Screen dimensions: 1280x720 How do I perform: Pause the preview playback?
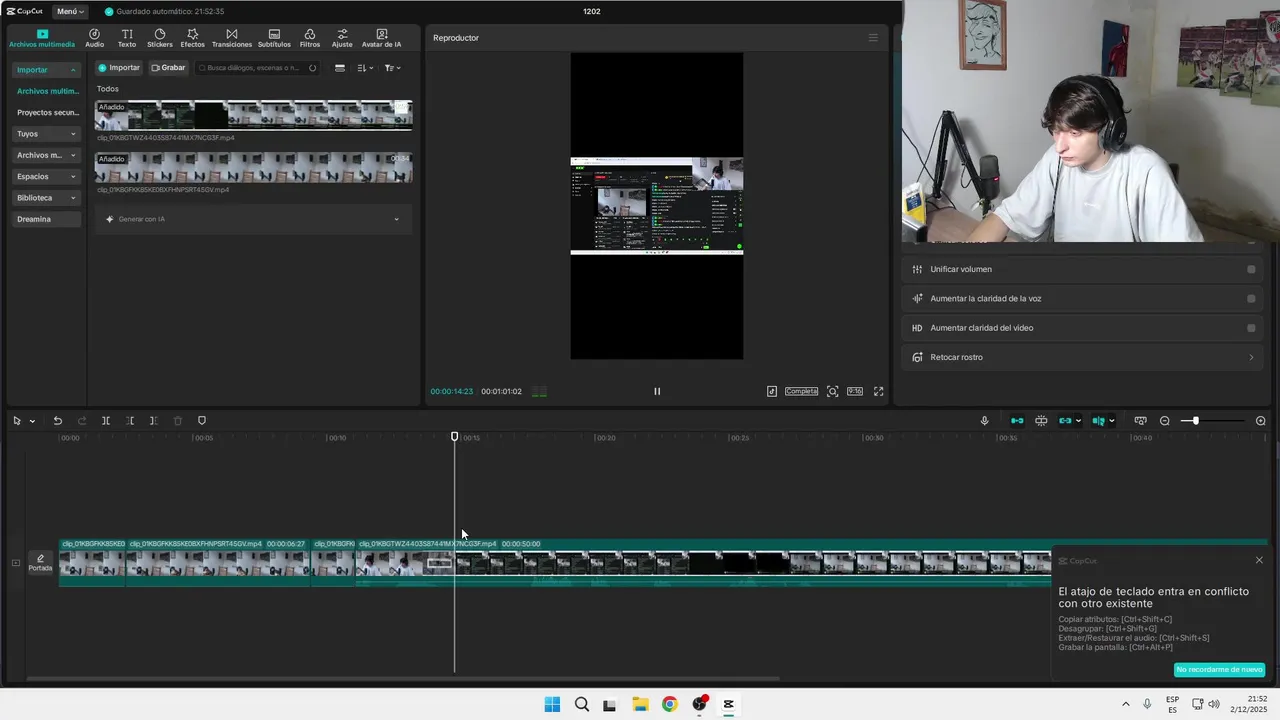pyautogui.click(x=657, y=391)
